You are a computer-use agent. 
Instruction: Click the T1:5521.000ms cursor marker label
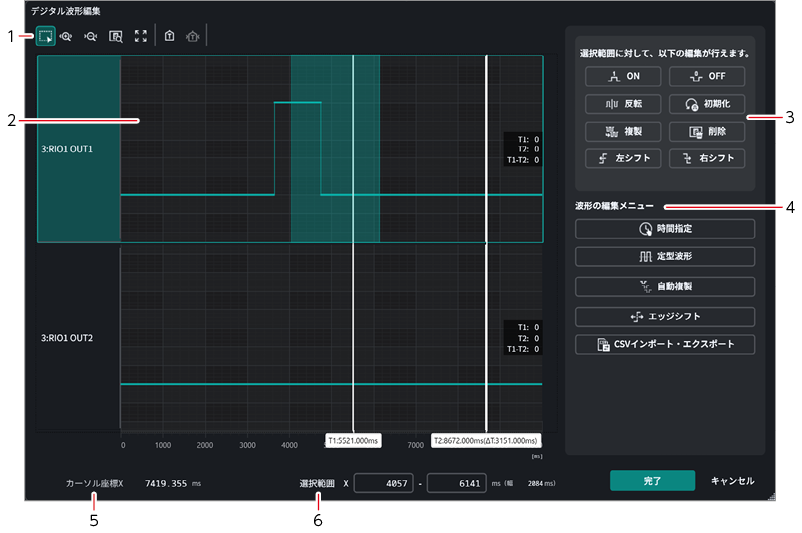(353, 440)
